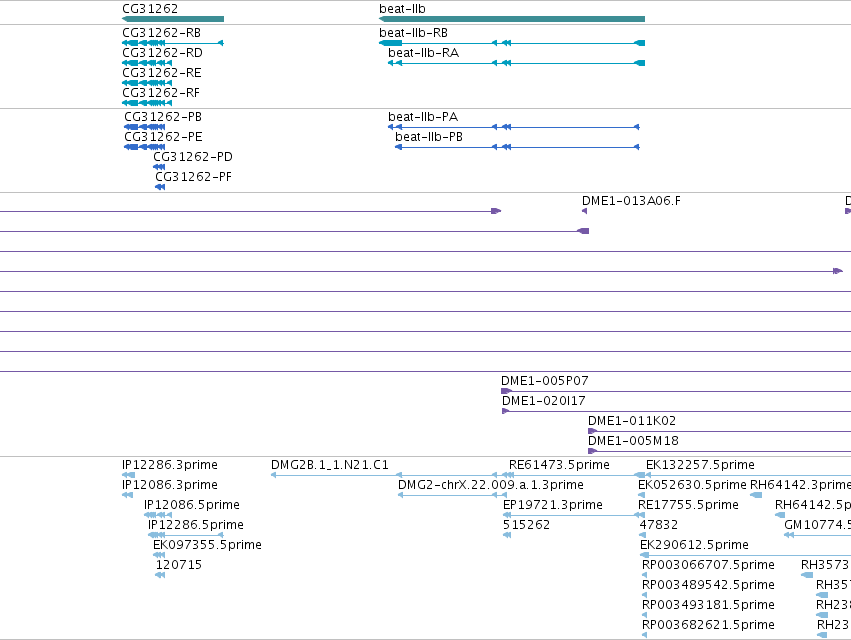Image resolution: width=851 pixels, height=640 pixels.
Task: Click the DME1-011K02 feature label
Action: [632, 421]
